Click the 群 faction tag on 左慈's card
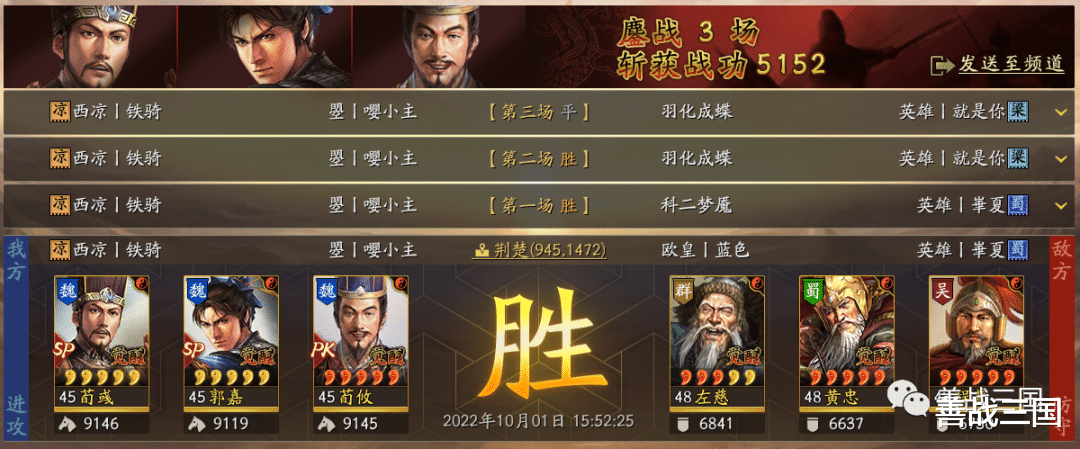Screen dimensions: 1080x449 pyautogui.click(x=682, y=290)
